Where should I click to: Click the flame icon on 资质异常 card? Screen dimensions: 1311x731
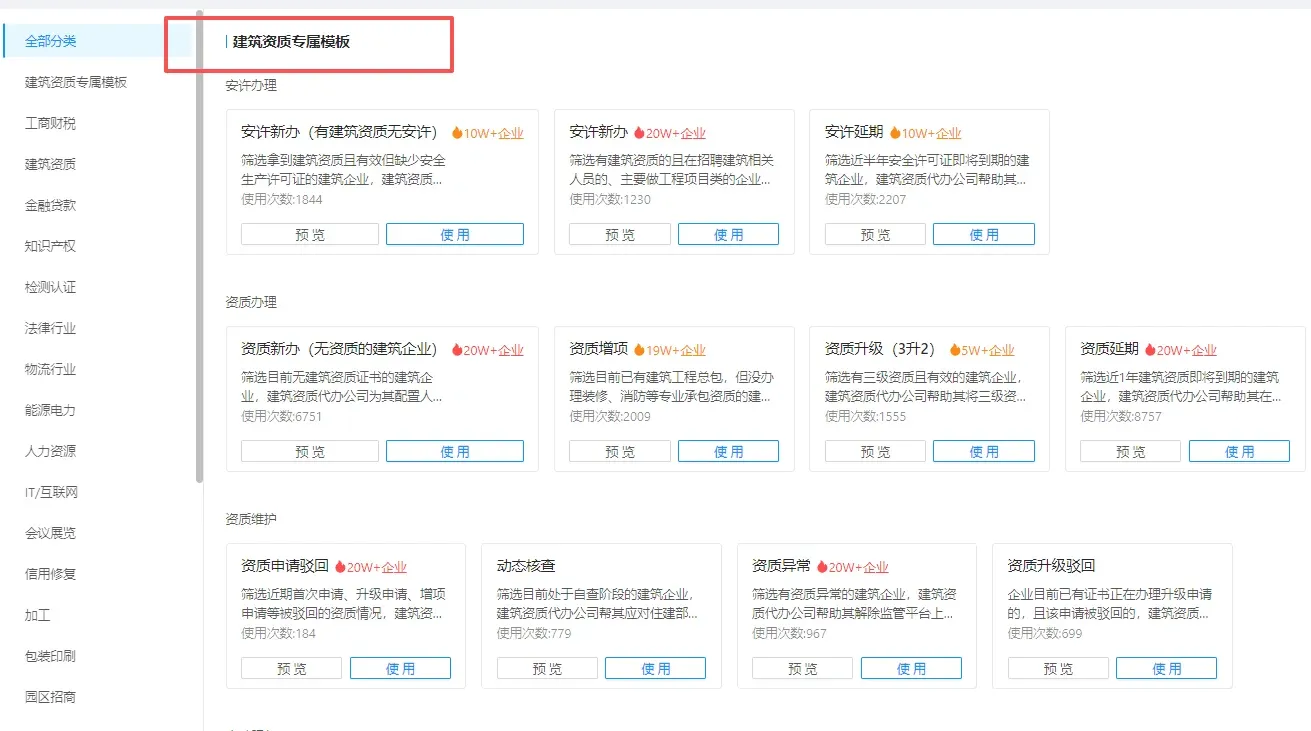822,567
